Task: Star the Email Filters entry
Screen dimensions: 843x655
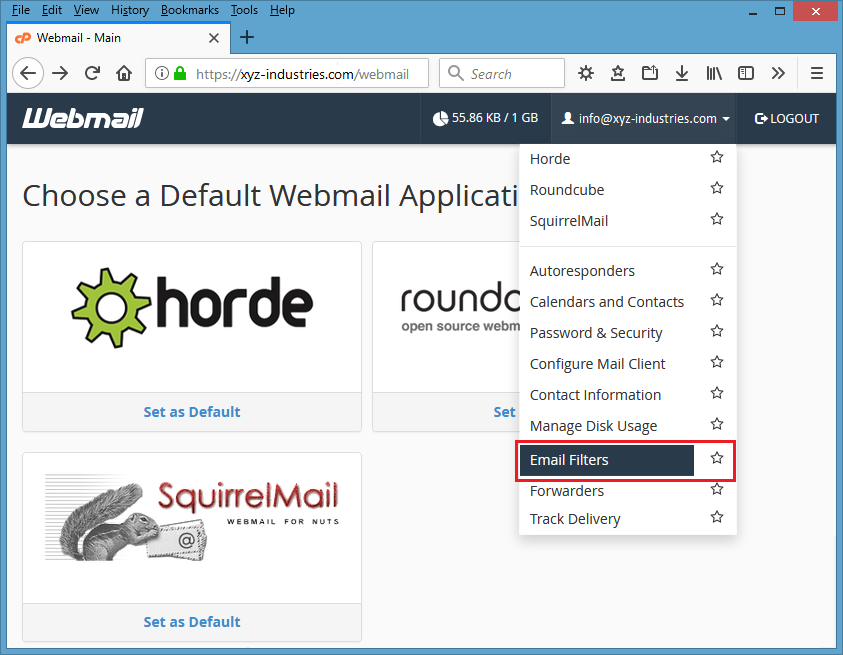Action: [717, 458]
